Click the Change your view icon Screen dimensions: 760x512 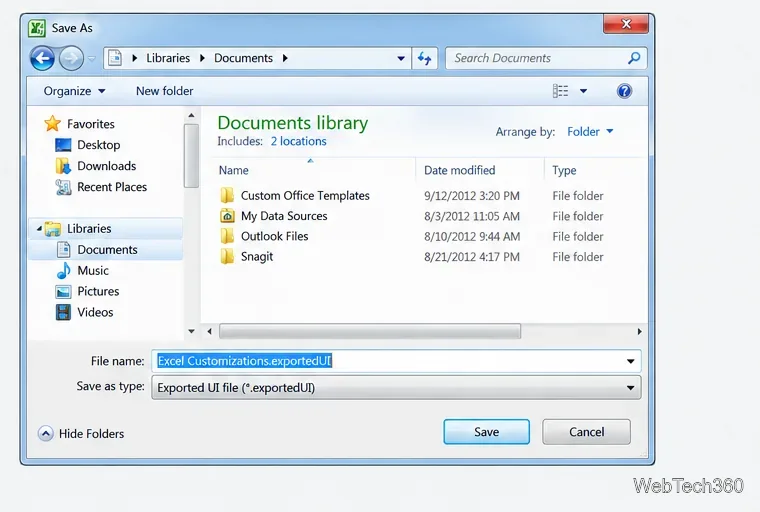coord(560,91)
